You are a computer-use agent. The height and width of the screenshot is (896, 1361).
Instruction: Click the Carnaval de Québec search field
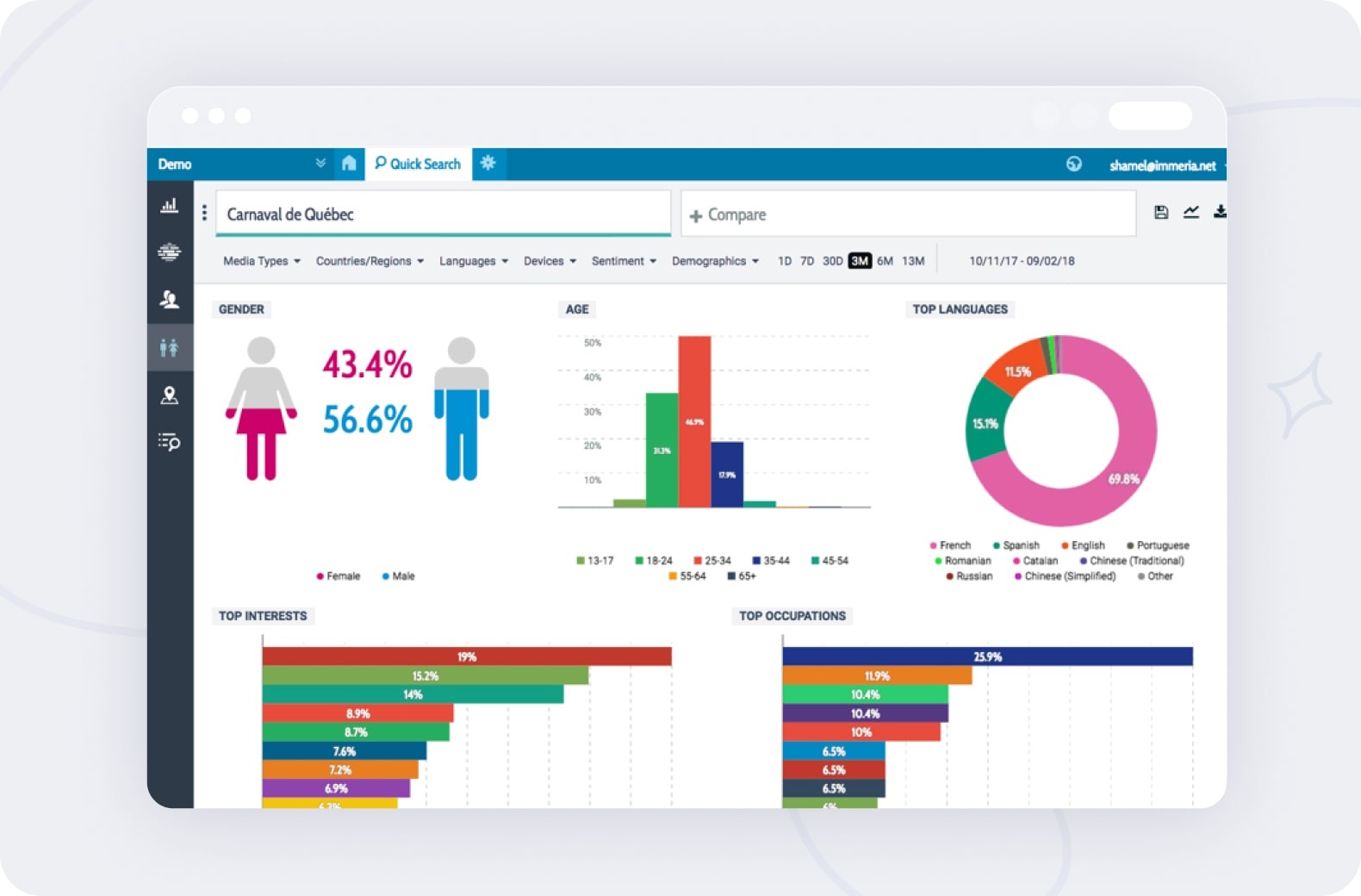[443, 215]
